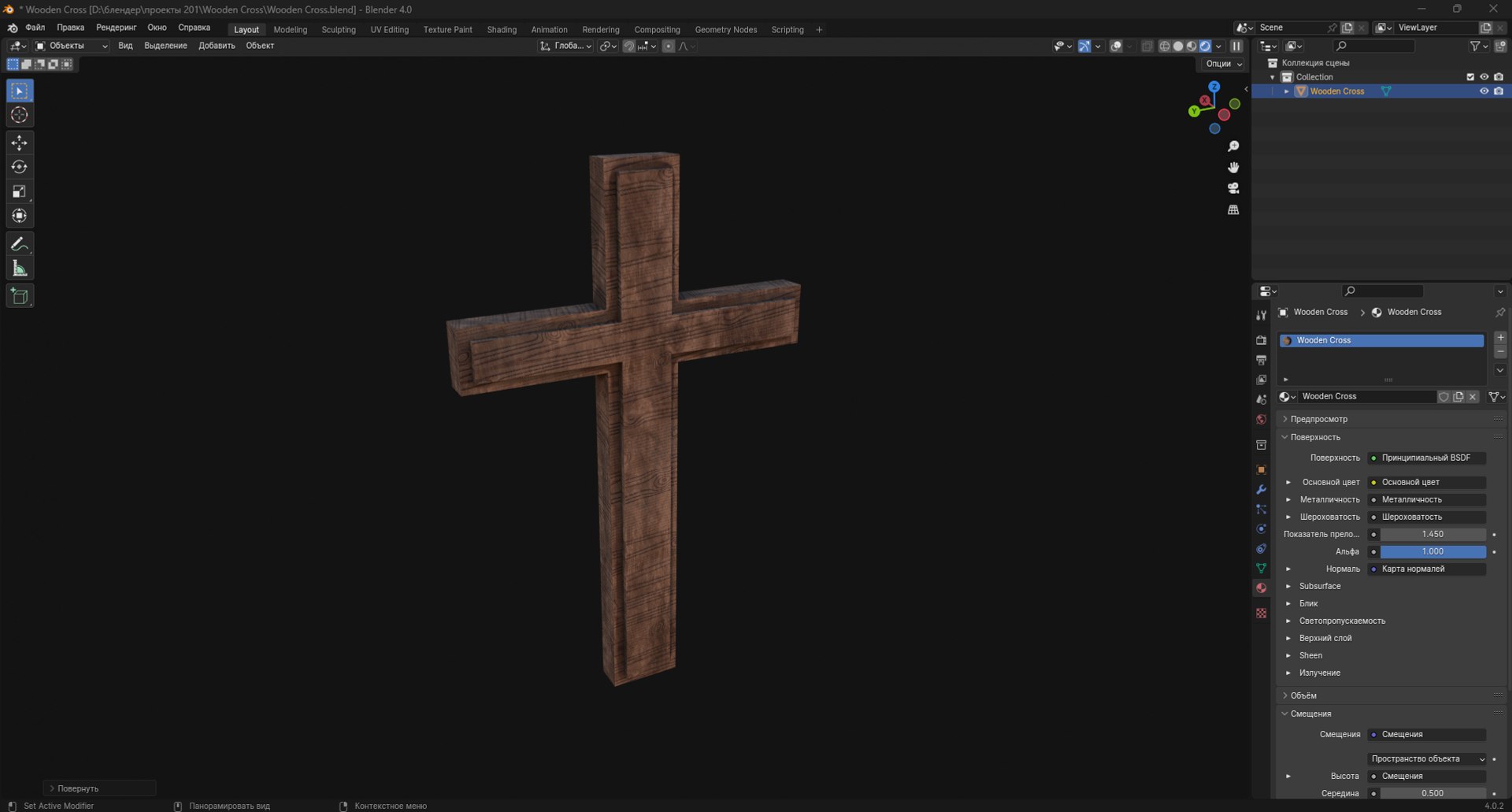
Task: Open the World properties tab
Action: pos(1261,419)
